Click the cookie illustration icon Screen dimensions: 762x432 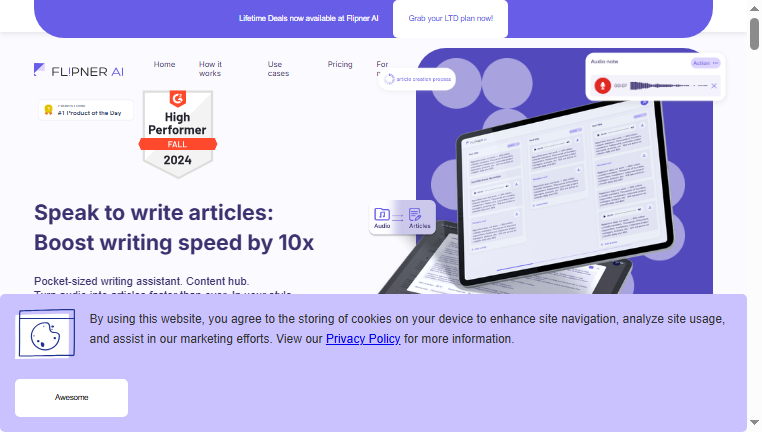pos(45,334)
